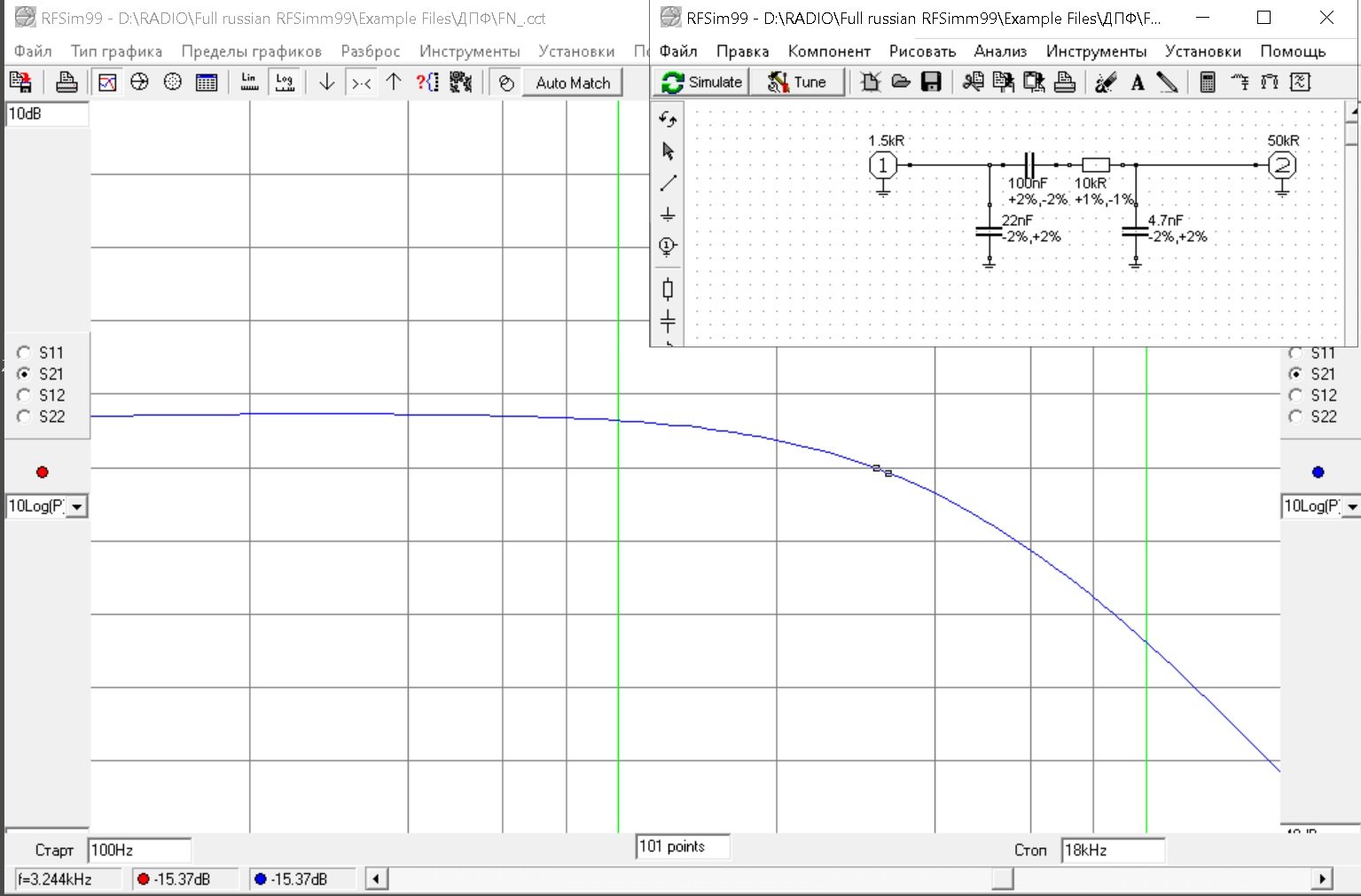The height and width of the screenshot is (896, 1361).
Task: Select the eraser tool in schematic toolbar
Action: [x=1106, y=82]
